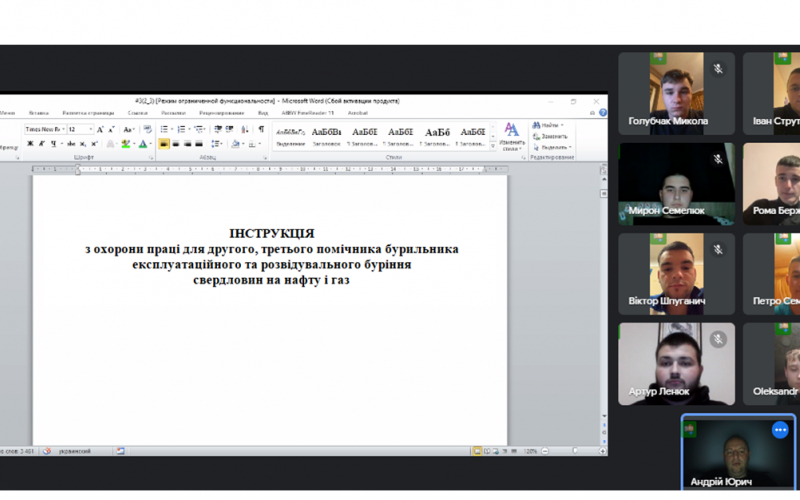This screenshot has width=800, height=500.
Task: Align paragraph text right
Action: coord(188,144)
